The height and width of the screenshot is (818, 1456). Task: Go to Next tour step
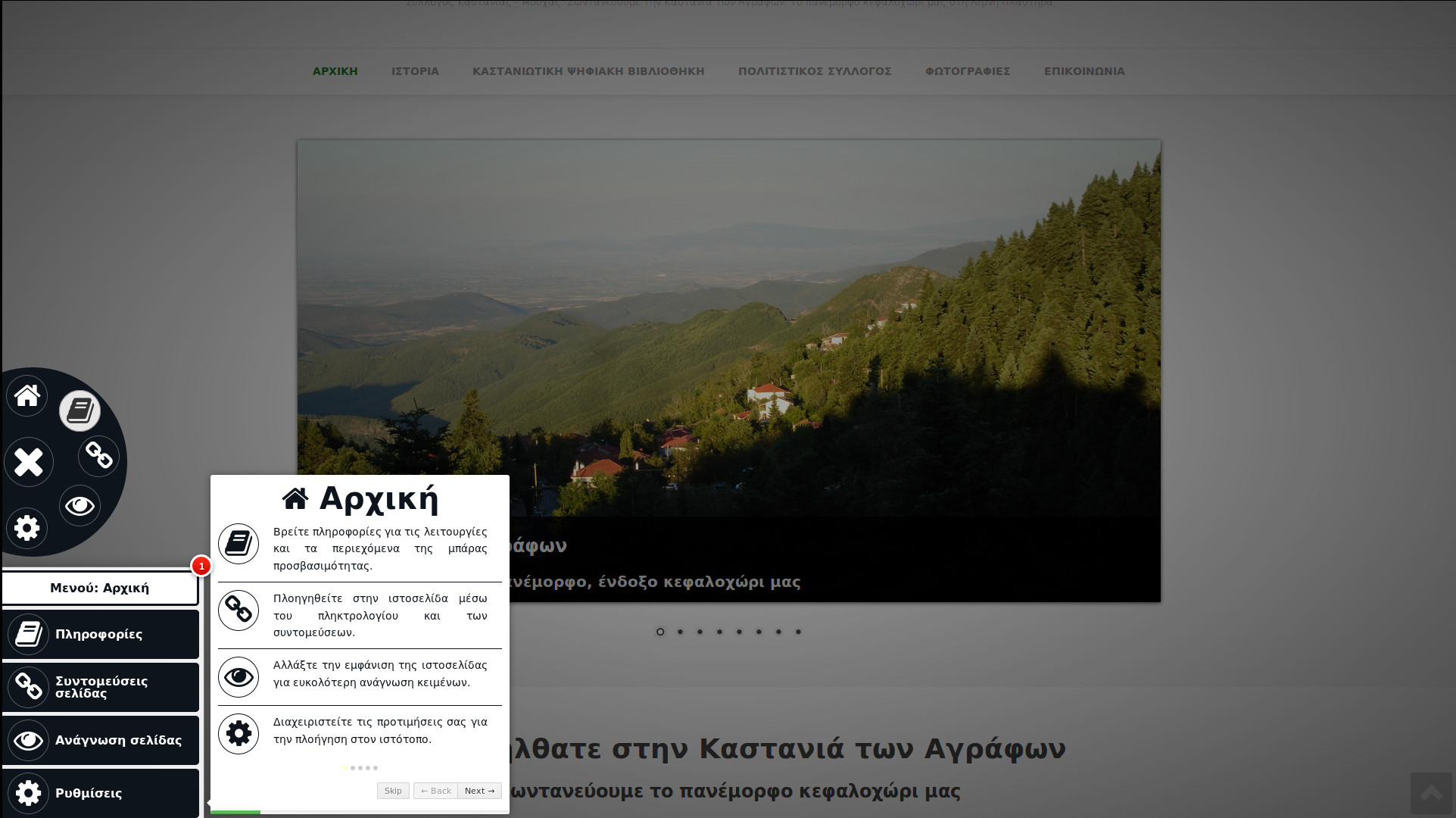479,791
